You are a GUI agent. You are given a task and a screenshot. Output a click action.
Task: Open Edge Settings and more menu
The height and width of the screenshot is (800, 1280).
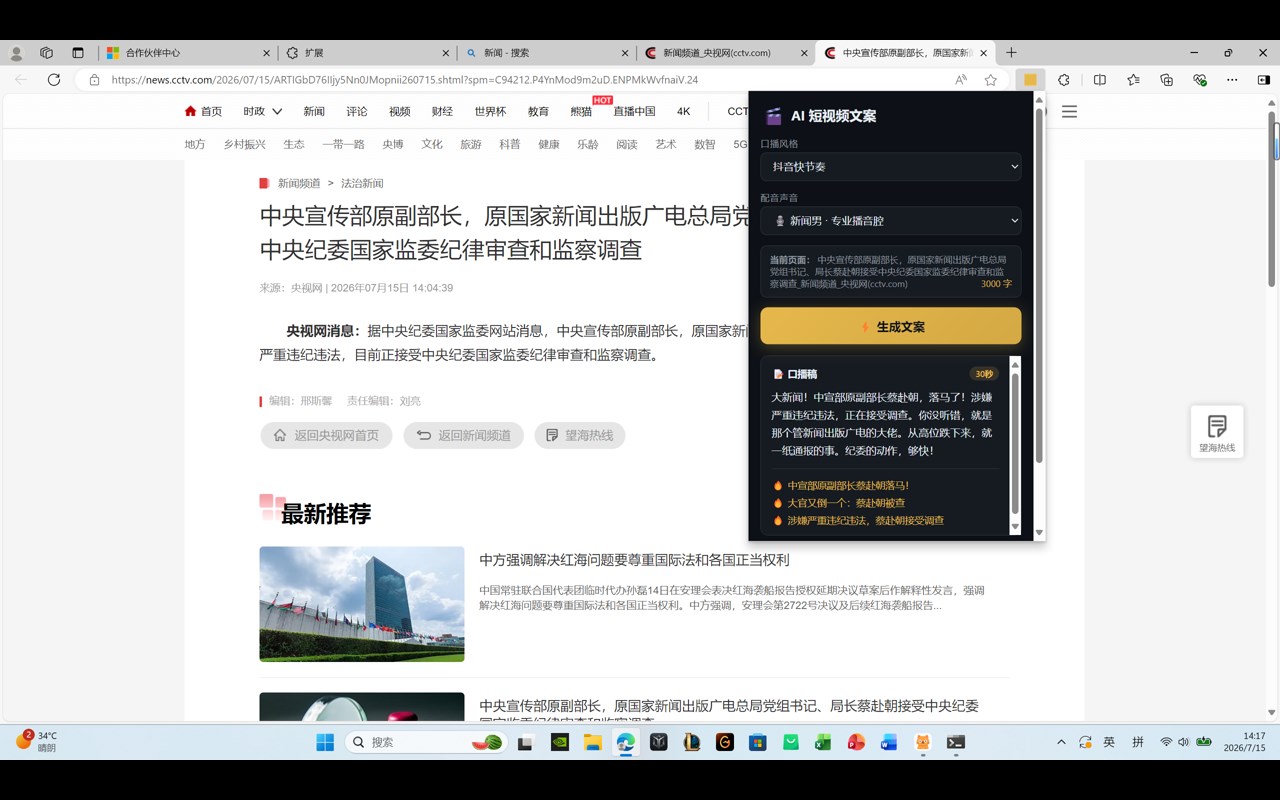pyautogui.click(x=1233, y=80)
